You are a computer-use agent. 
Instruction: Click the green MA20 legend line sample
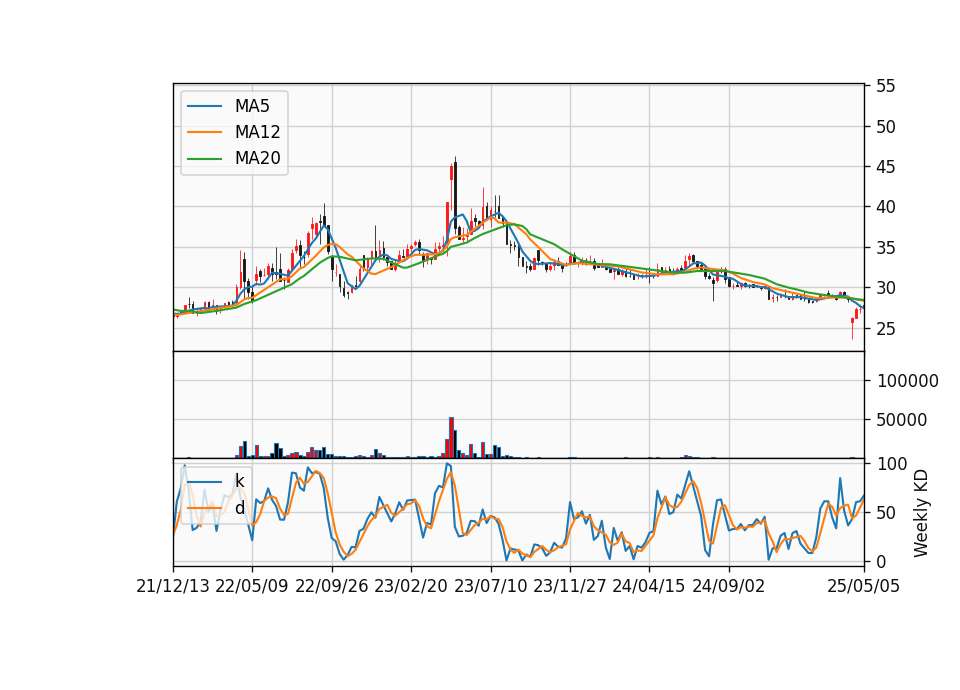[x=204, y=159]
